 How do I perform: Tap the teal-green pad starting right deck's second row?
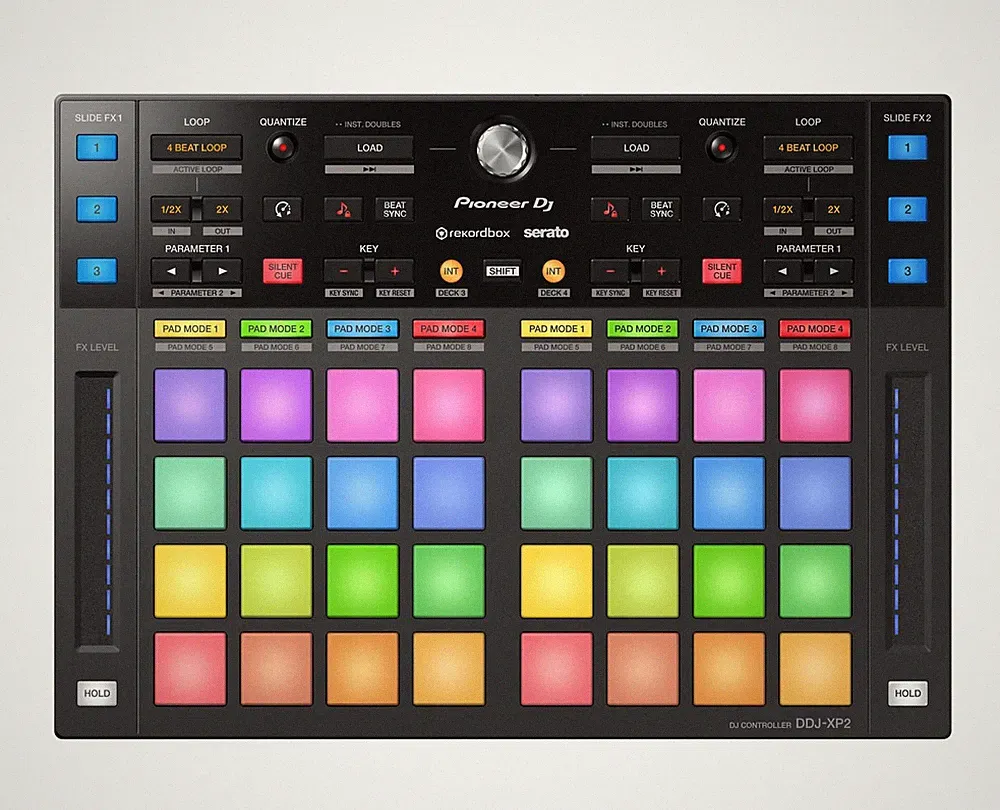pos(556,493)
